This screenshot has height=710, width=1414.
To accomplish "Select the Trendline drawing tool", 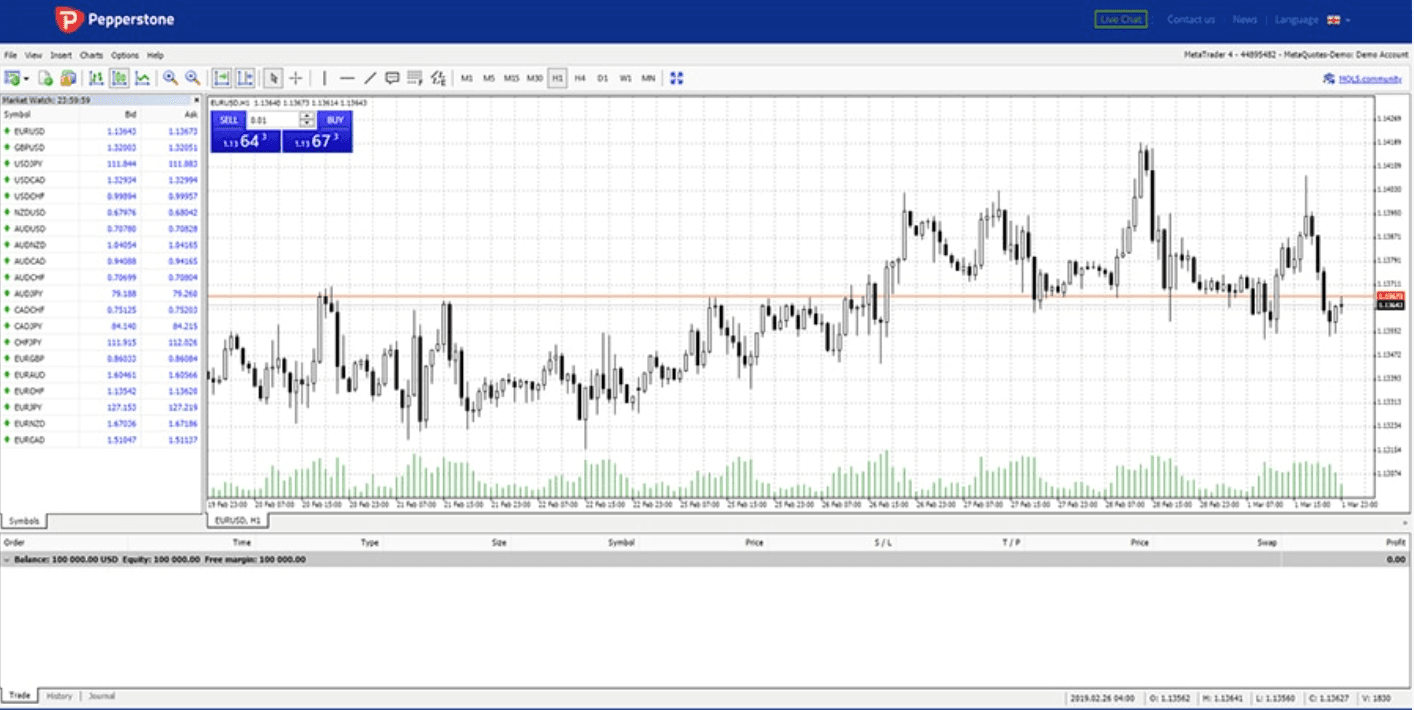I will (x=370, y=78).
